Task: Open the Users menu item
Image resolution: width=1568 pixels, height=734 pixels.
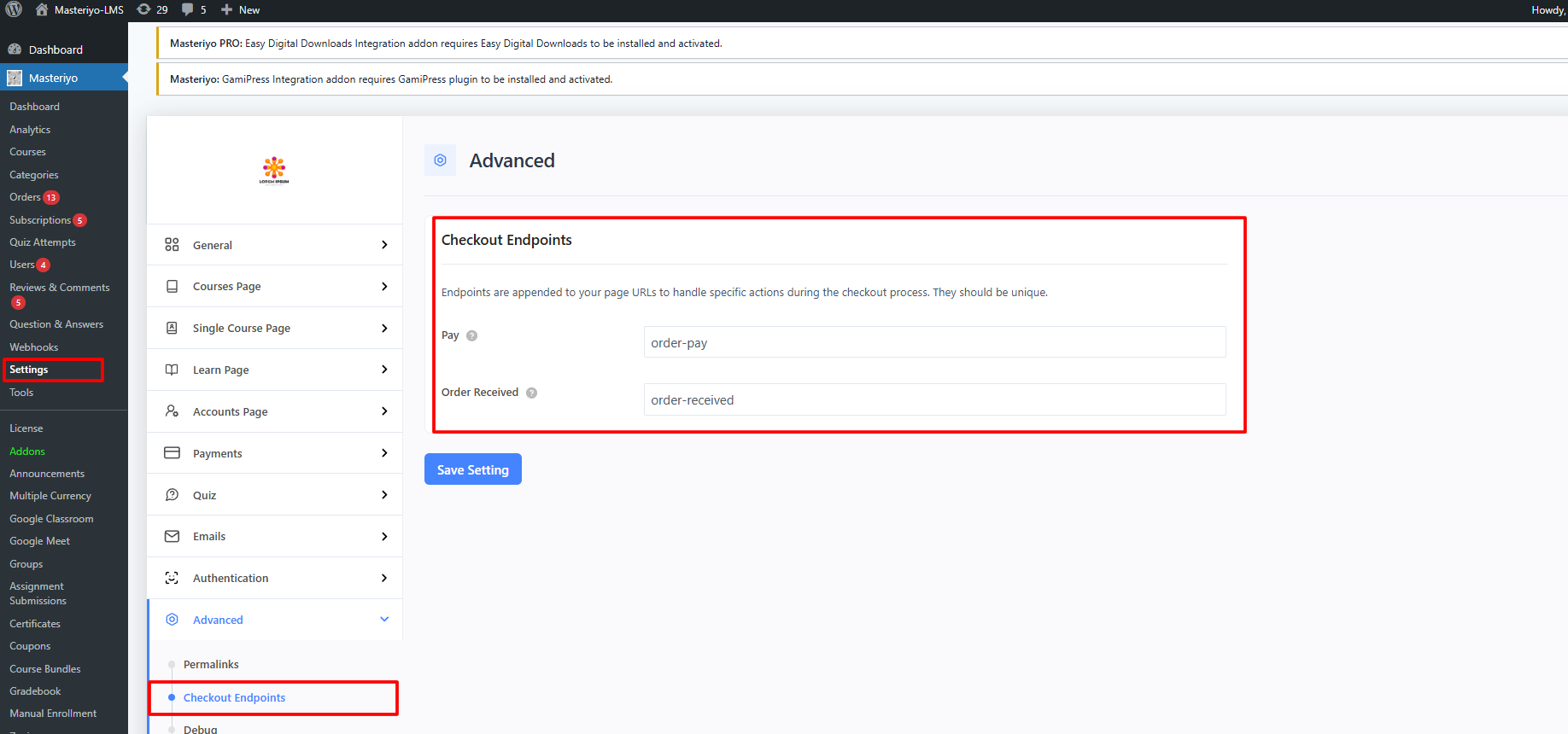Action: tap(22, 265)
